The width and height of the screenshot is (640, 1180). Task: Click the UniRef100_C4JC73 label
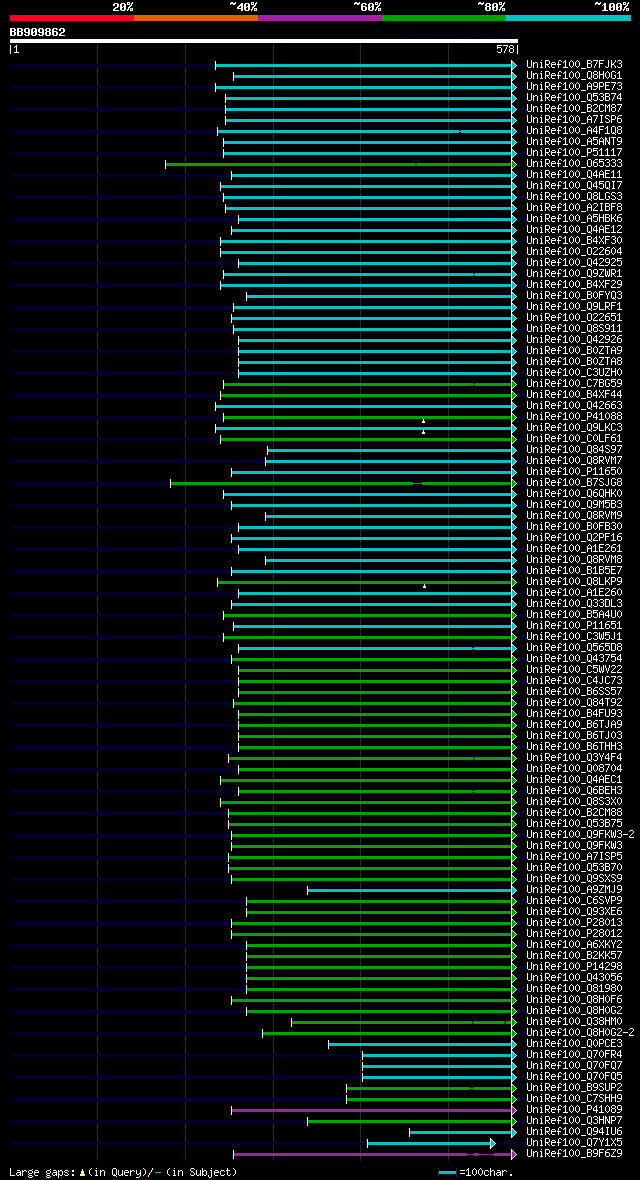pyautogui.click(x=574, y=680)
